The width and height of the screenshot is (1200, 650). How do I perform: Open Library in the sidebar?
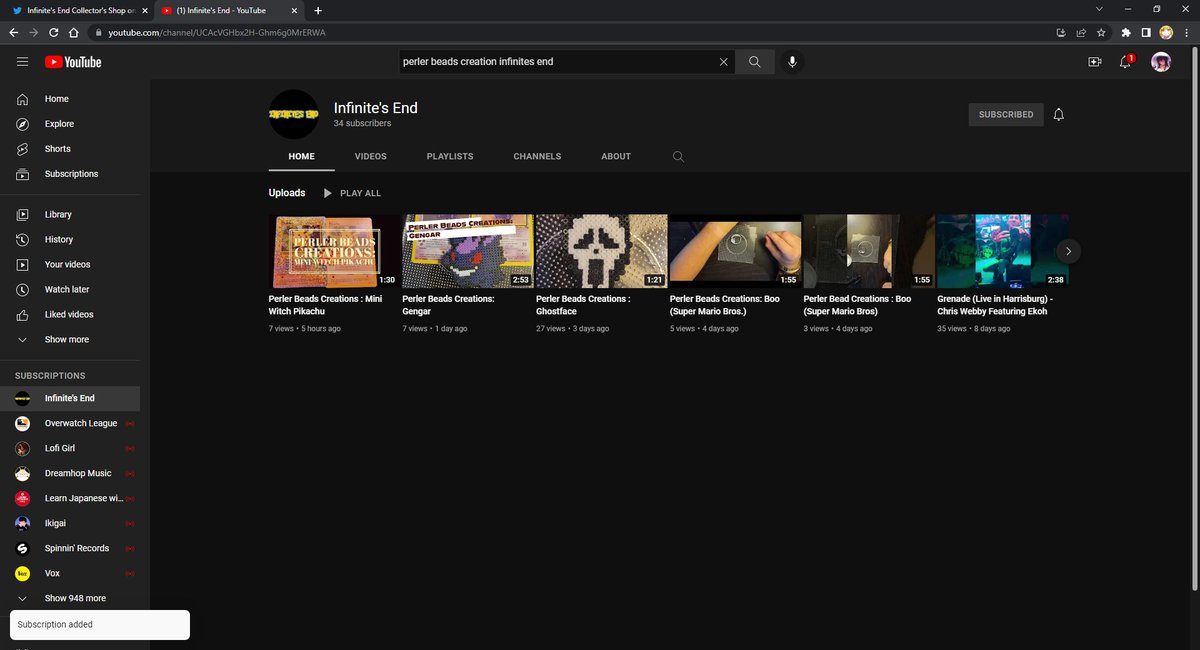pos(70,215)
